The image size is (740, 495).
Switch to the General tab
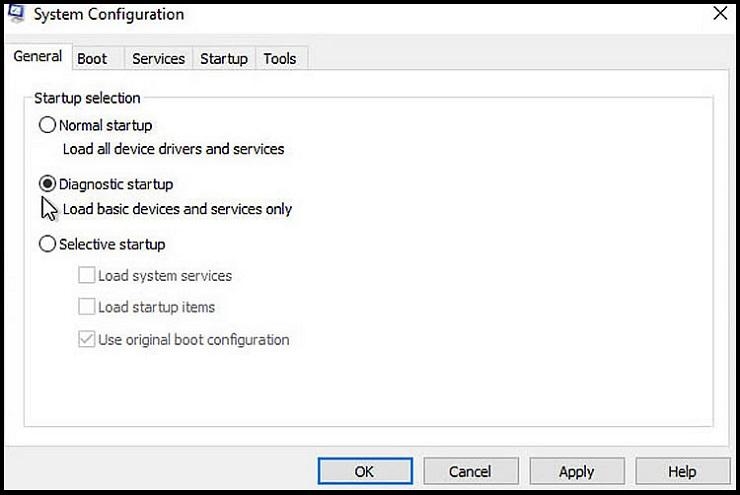(x=38, y=56)
